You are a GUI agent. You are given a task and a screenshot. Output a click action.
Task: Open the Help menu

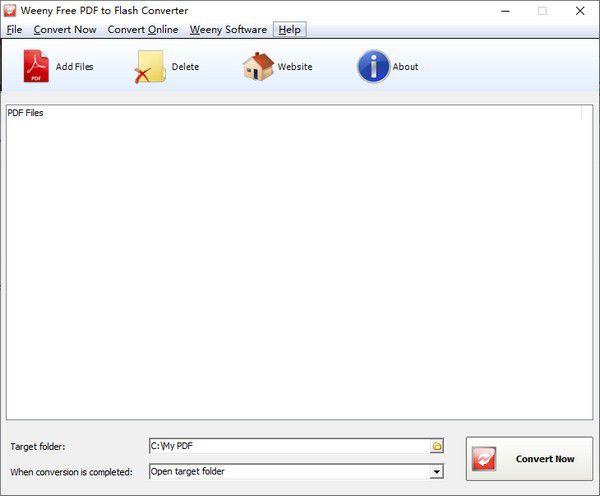(x=290, y=29)
